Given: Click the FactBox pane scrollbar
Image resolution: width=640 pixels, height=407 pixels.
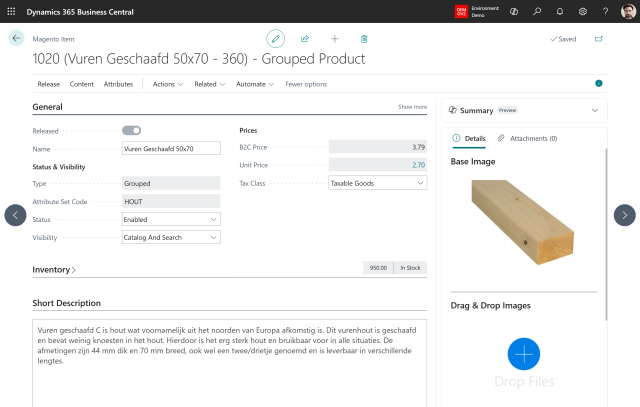Looking at the screenshot, I should [606, 234].
